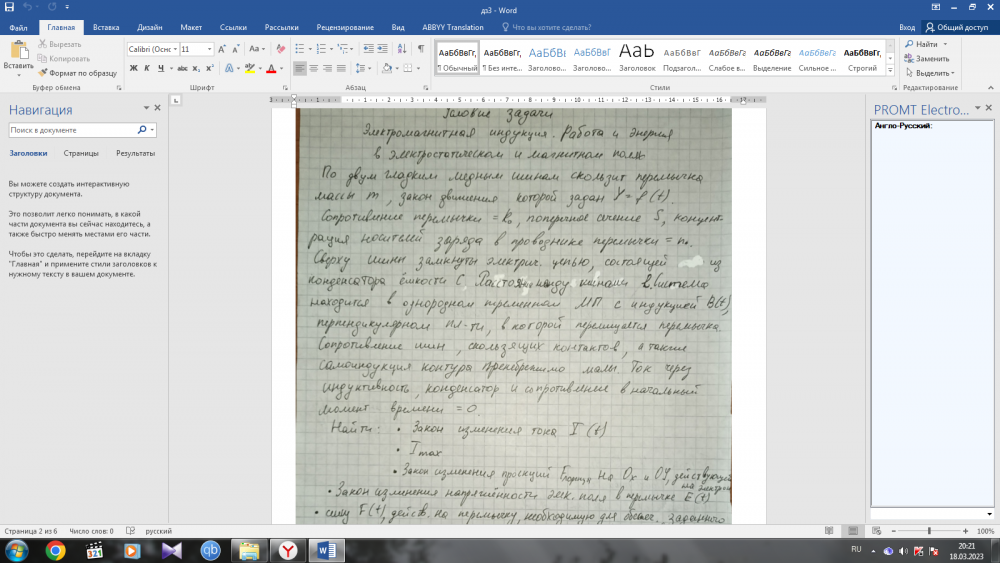Increase font size icon
The image size is (1000, 563).
click(222, 49)
